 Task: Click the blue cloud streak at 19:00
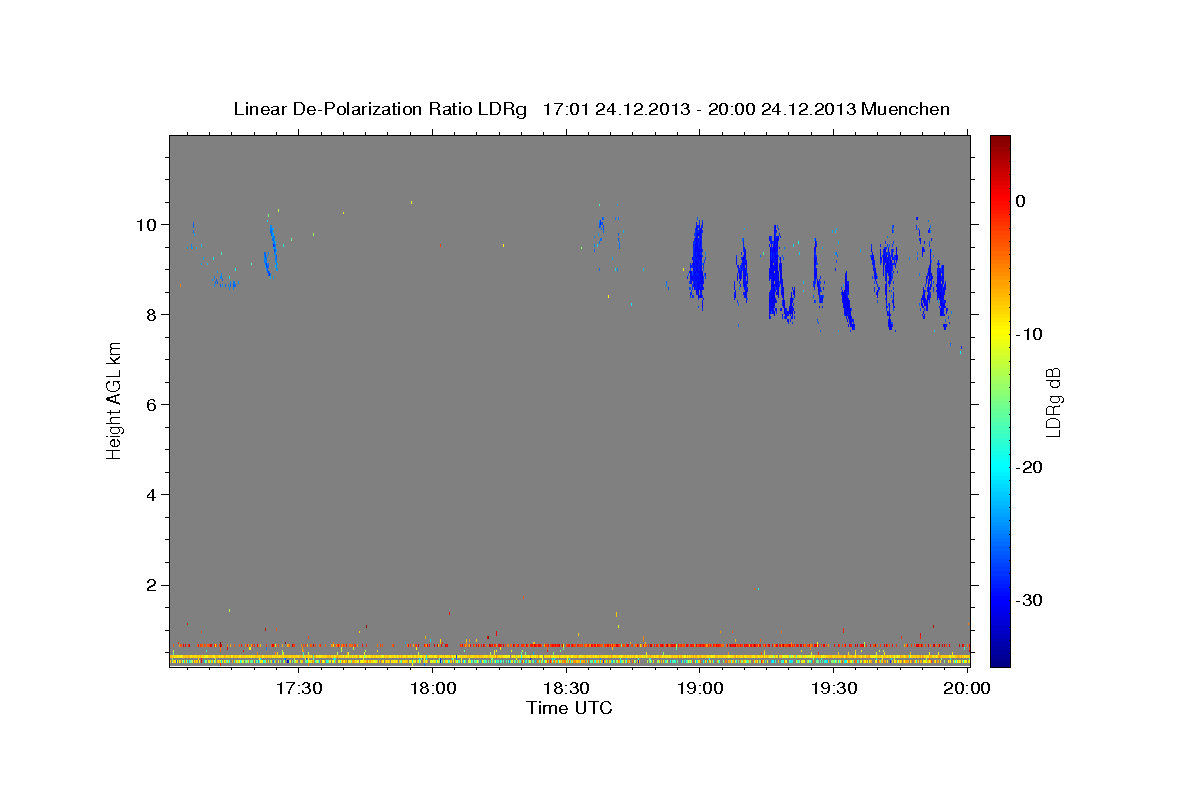point(697,262)
